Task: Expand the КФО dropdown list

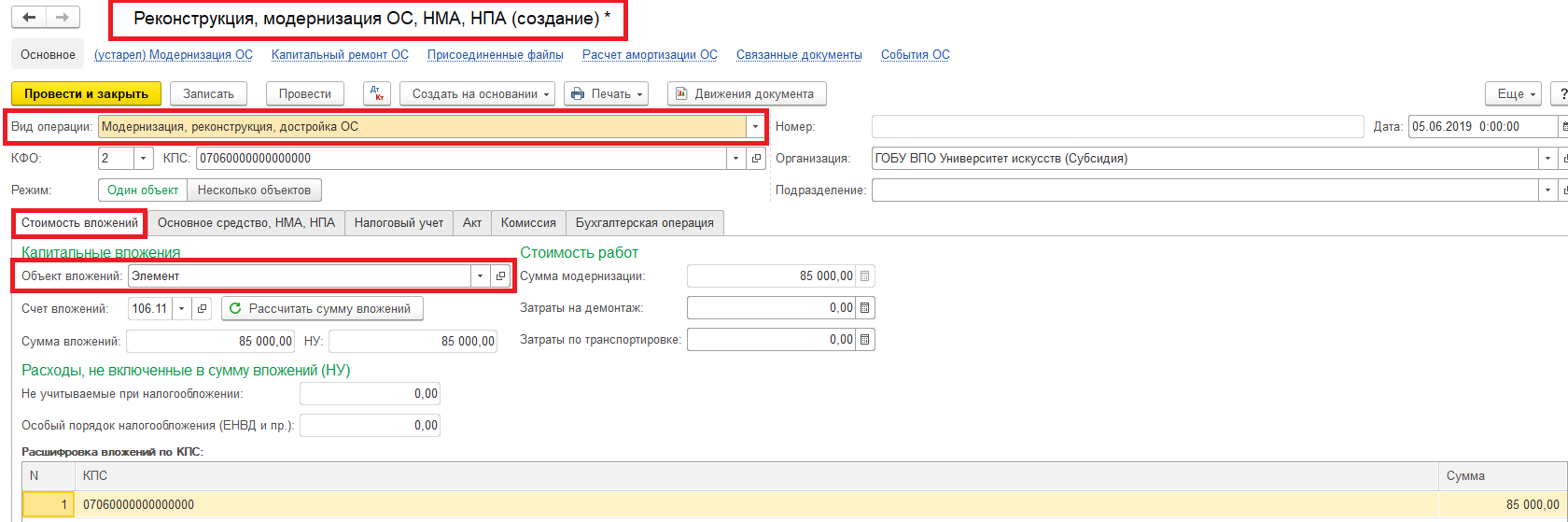Action: tap(144, 159)
